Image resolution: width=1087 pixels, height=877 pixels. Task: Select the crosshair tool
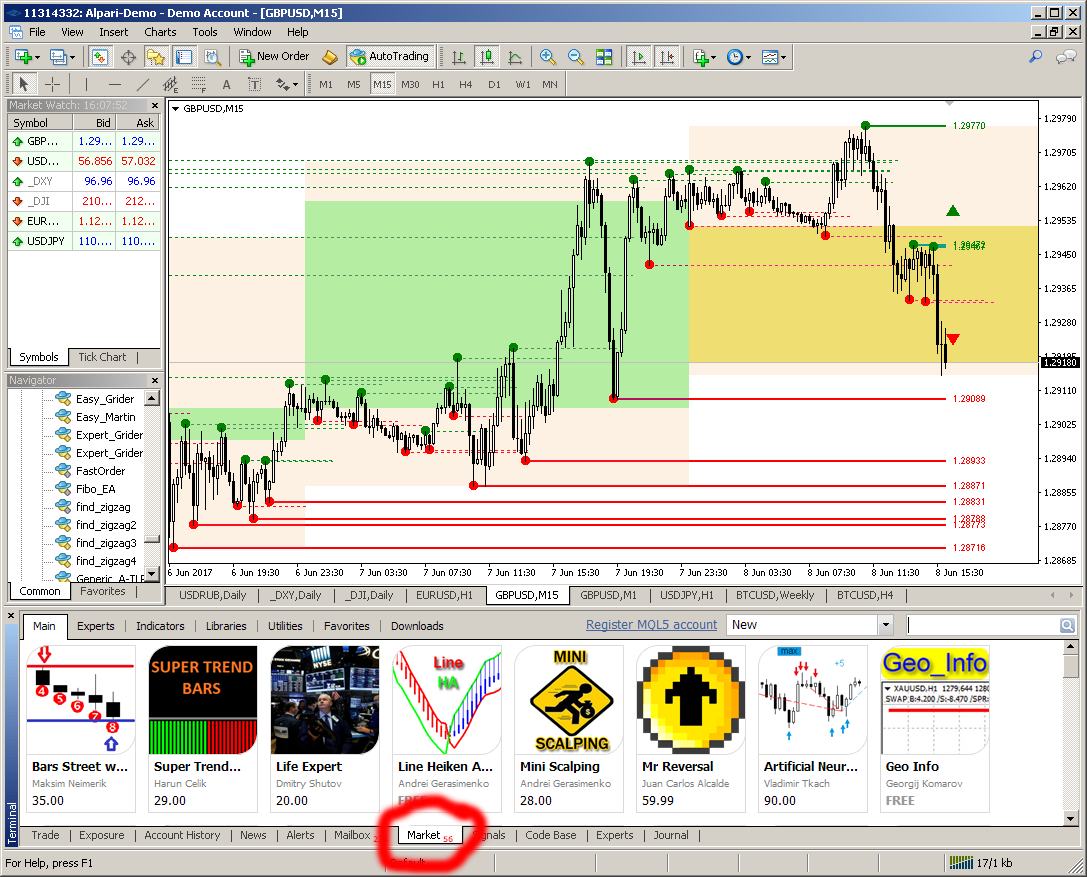[52, 85]
